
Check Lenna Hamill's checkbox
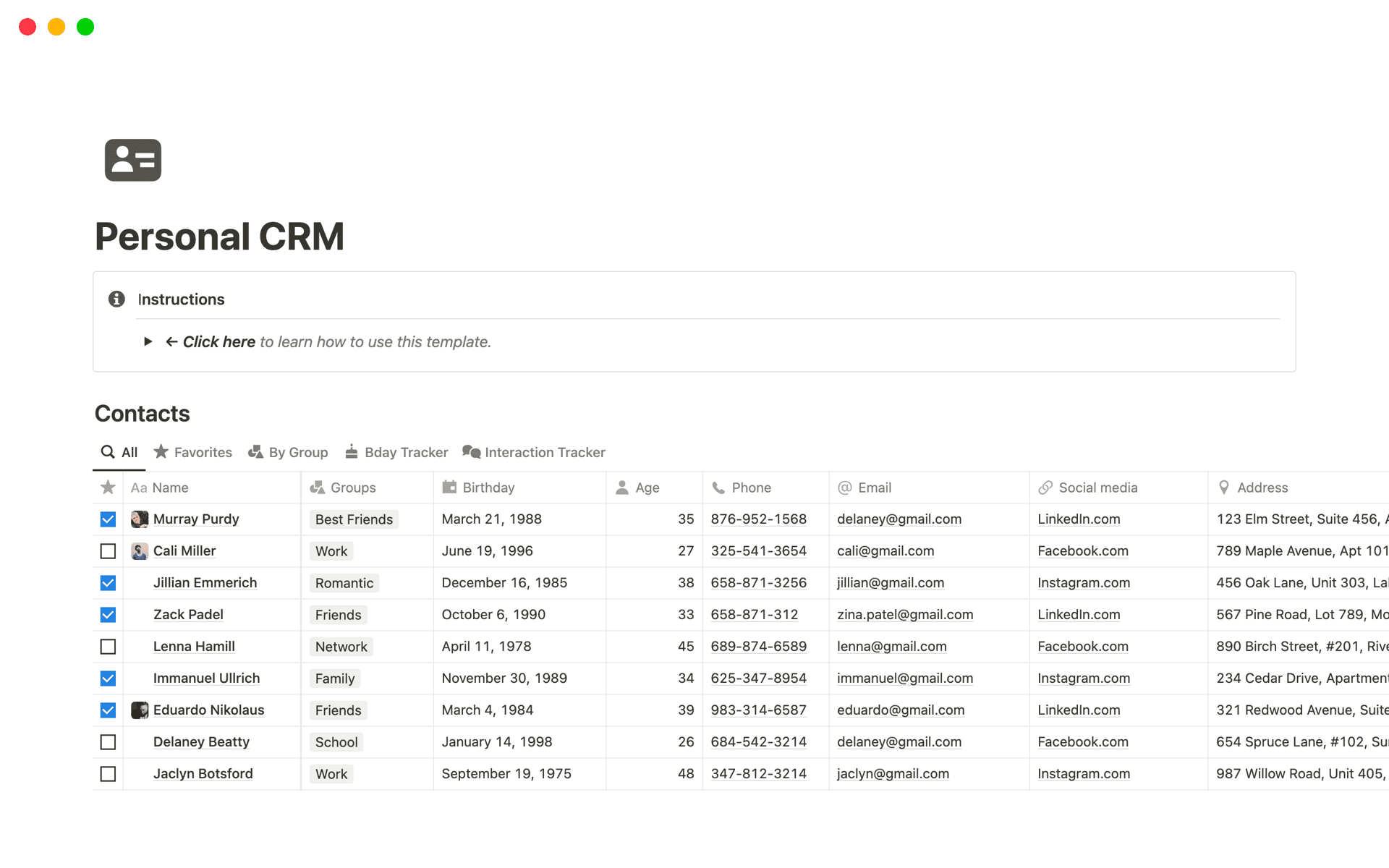click(107, 646)
